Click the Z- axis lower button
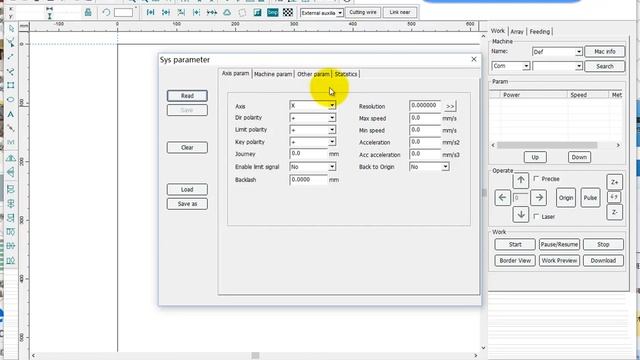The image size is (640, 360). click(x=615, y=212)
